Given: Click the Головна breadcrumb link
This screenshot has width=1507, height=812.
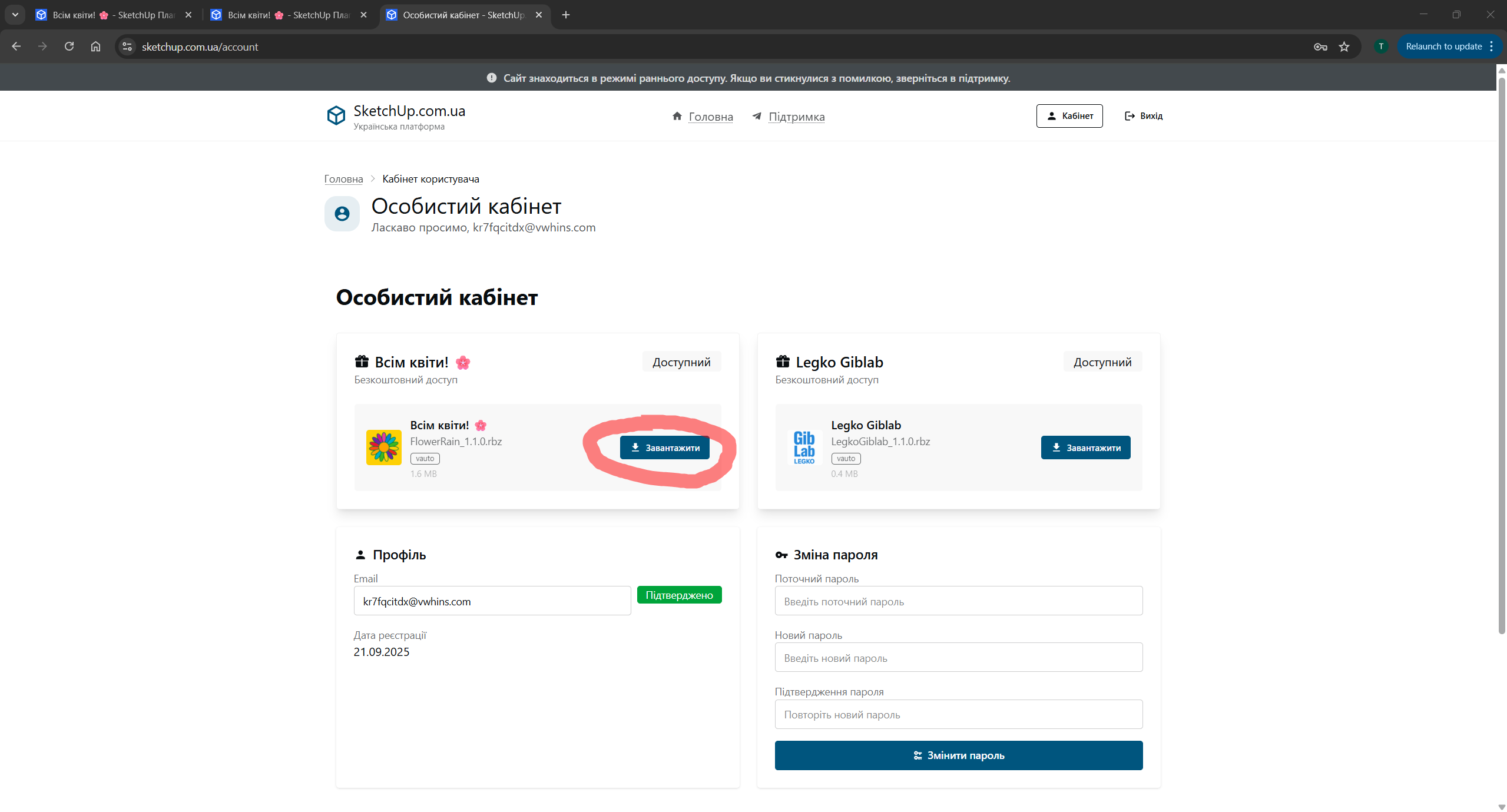Looking at the screenshot, I should (x=343, y=179).
